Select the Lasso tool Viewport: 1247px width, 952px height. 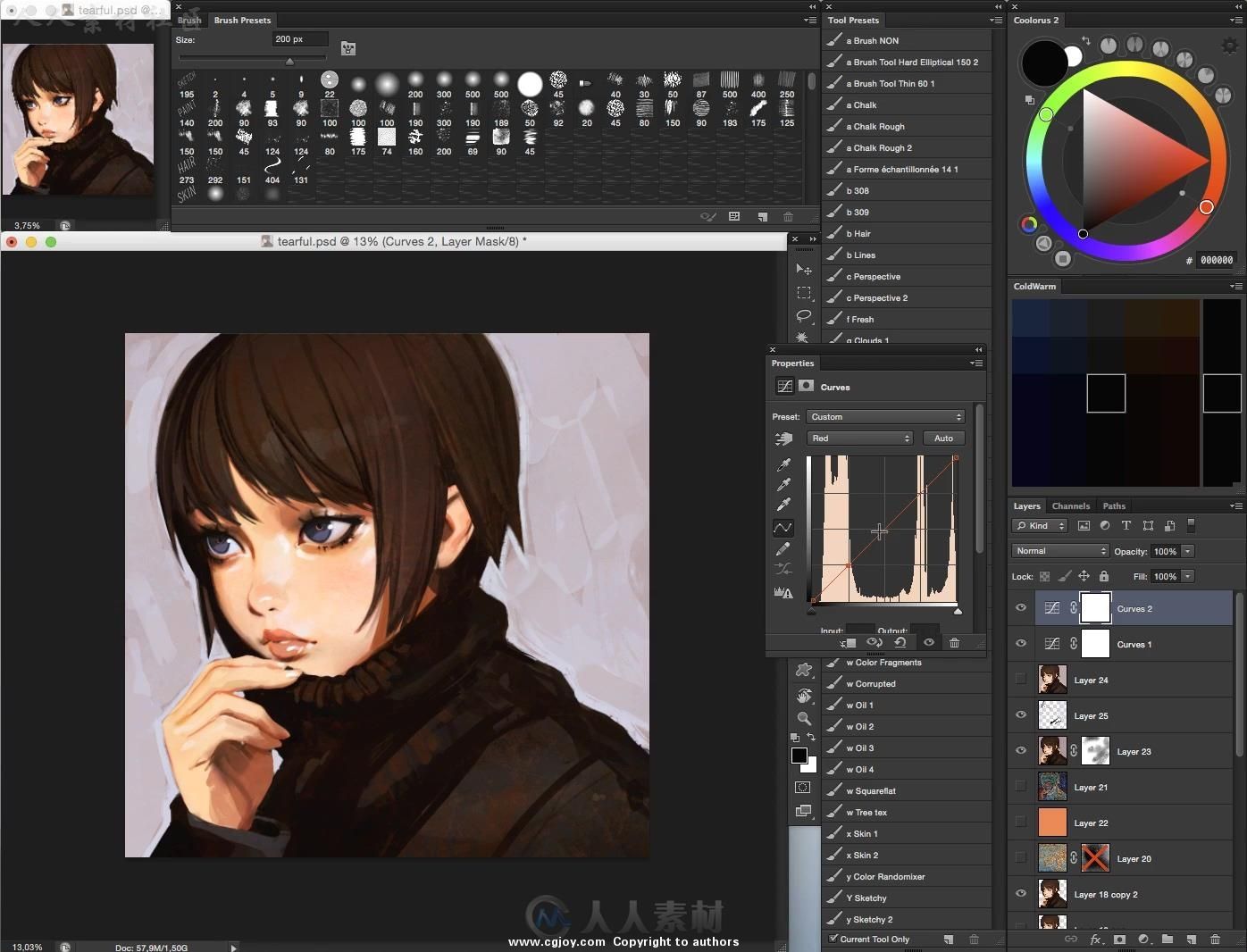point(803,315)
